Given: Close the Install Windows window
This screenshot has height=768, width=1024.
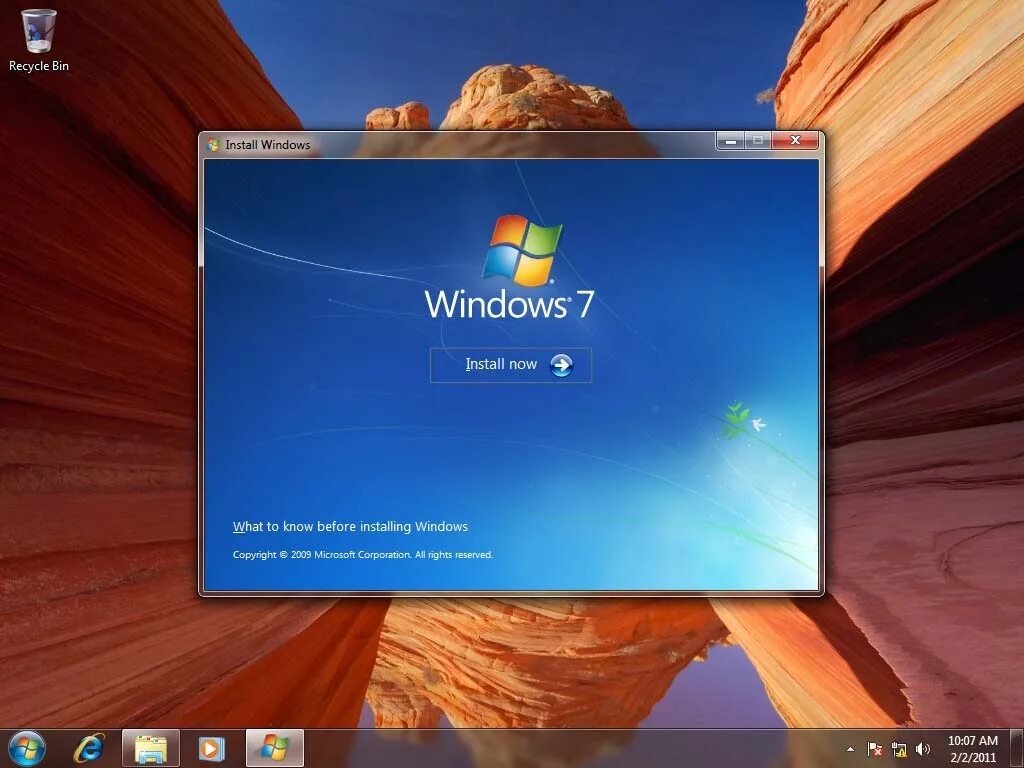Looking at the screenshot, I should tap(795, 140).
